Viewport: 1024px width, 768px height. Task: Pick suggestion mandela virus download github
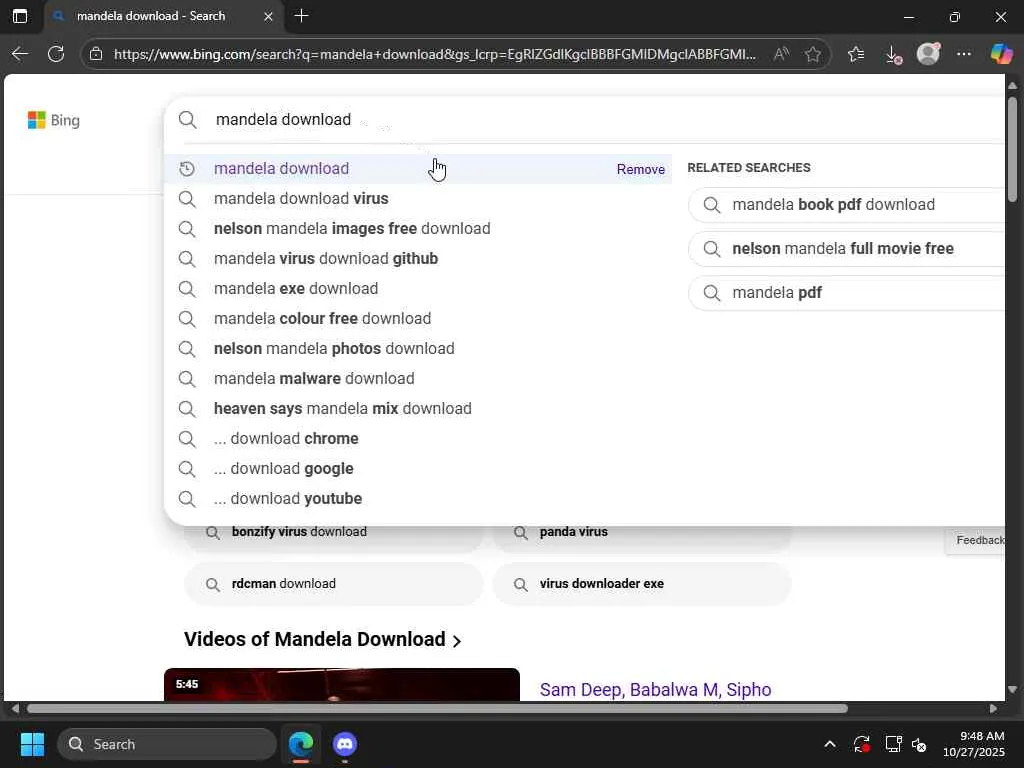click(x=418, y=259)
